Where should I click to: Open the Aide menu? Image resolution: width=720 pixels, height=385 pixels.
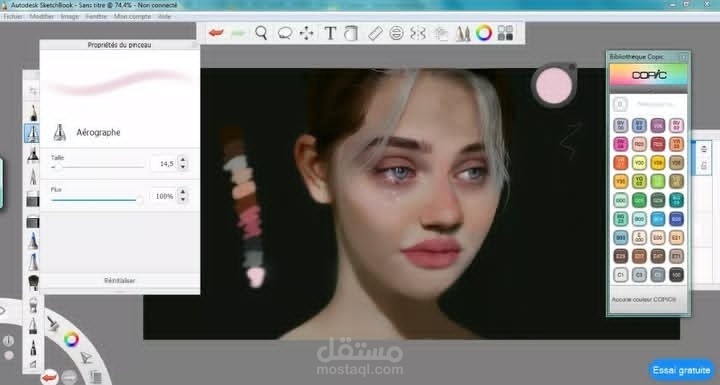[164, 17]
